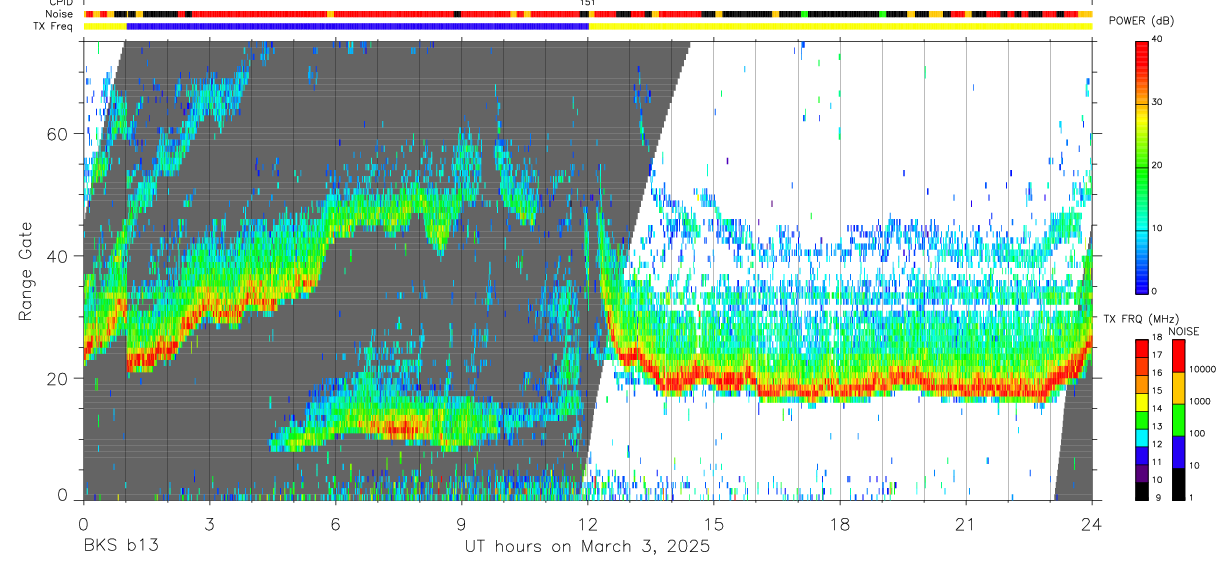Click the '100' label on the noise legend
Viewport: 1228px width, 567px height.
point(1198,434)
